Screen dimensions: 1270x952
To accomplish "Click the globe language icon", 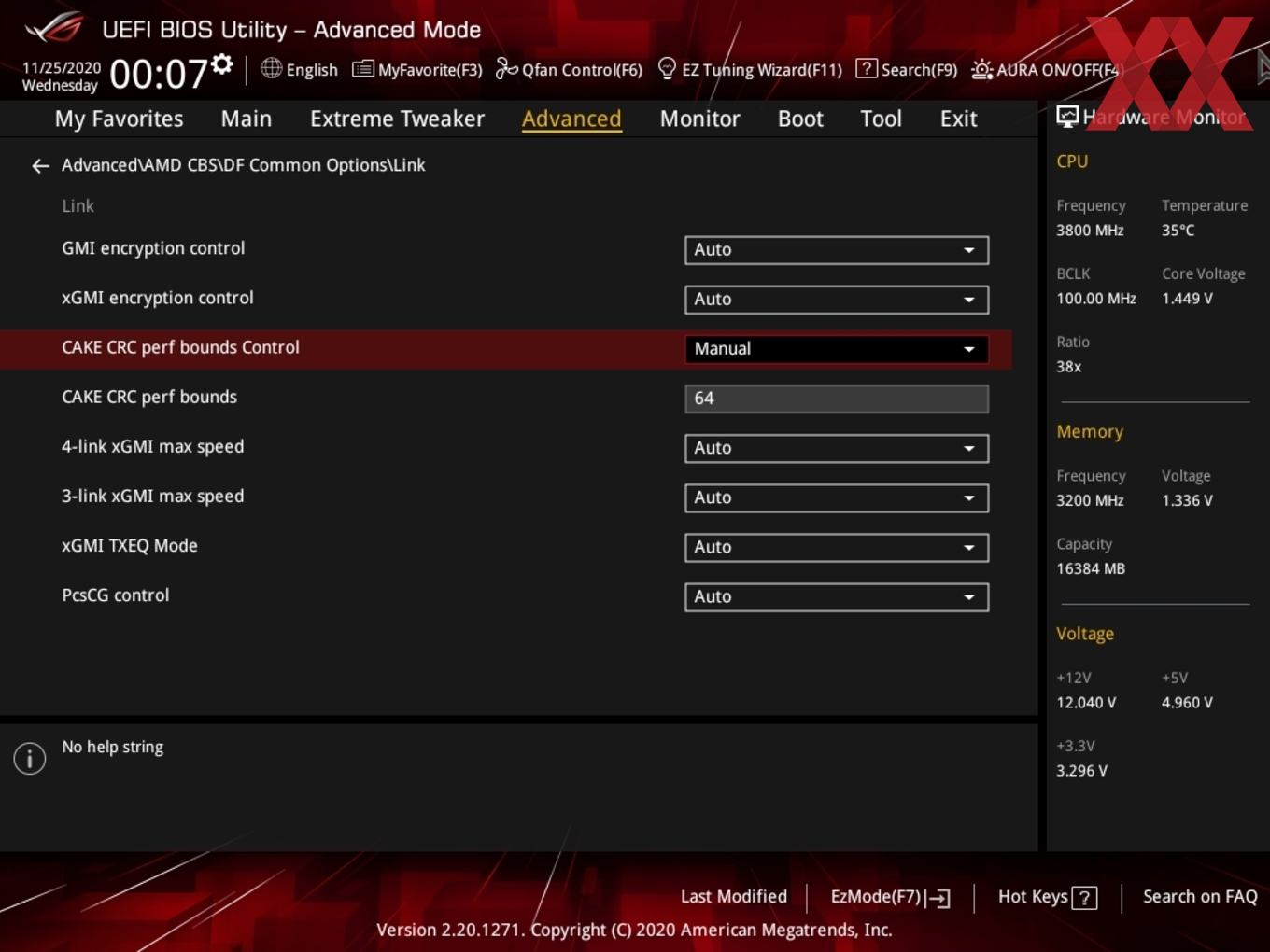I will pyautogui.click(x=271, y=68).
